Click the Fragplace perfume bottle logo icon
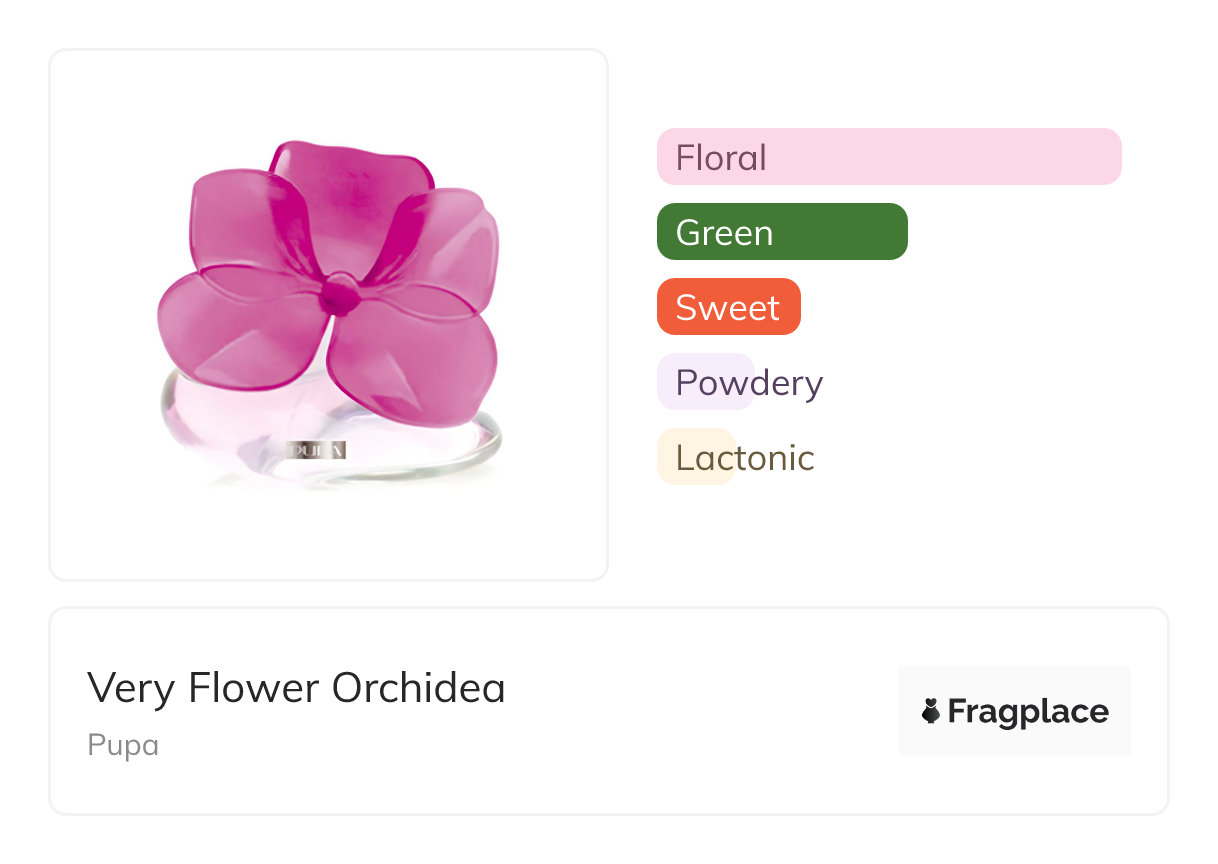This screenshot has width=1218, height=864. [x=931, y=711]
